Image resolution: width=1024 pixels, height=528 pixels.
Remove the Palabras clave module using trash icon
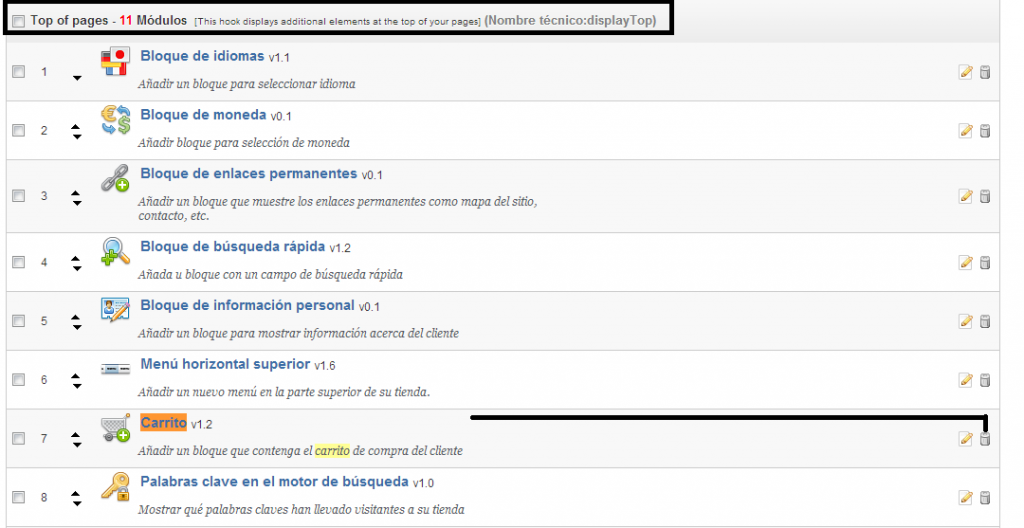tap(985, 498)
